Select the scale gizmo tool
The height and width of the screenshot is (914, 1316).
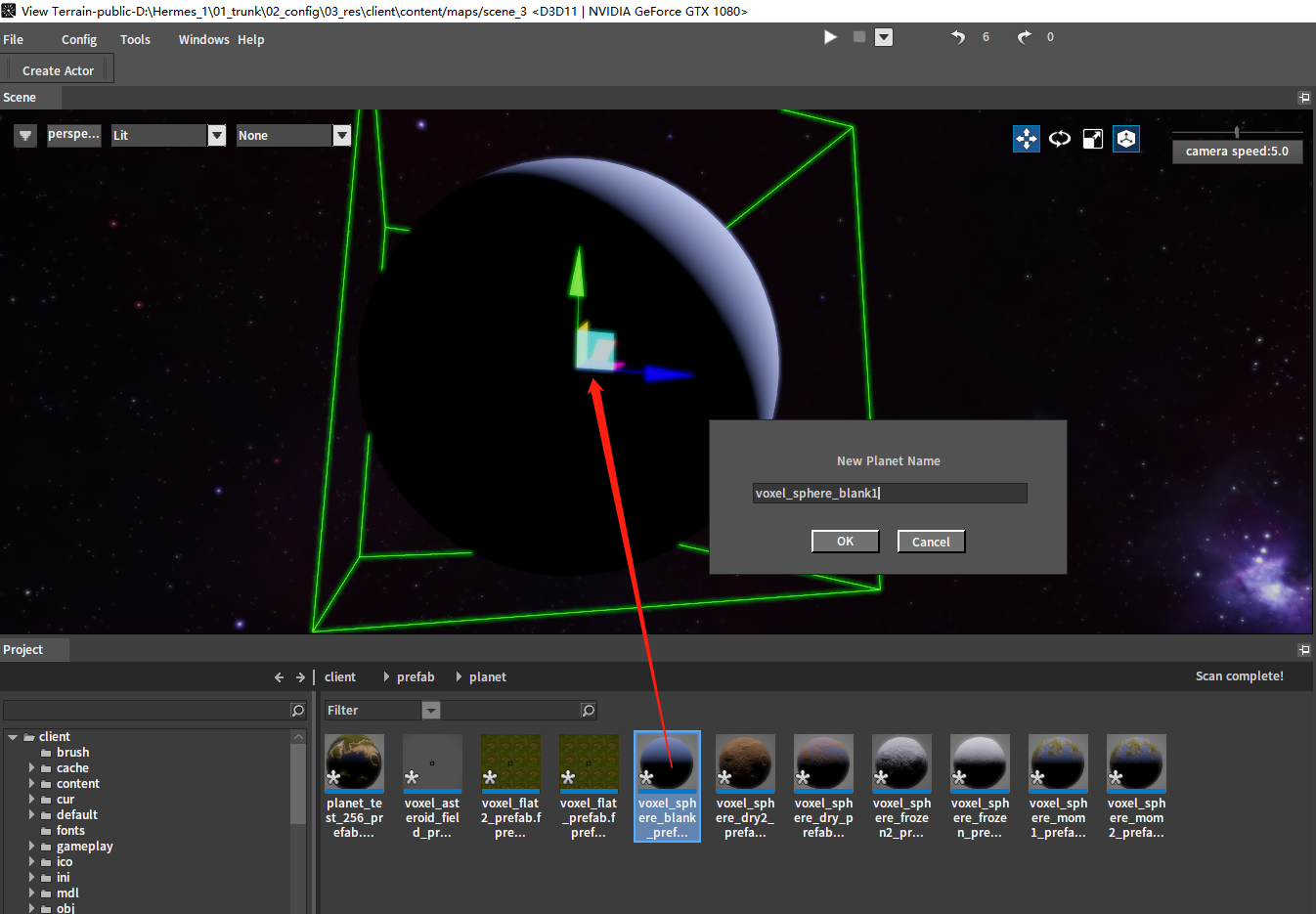[1093, 139]
